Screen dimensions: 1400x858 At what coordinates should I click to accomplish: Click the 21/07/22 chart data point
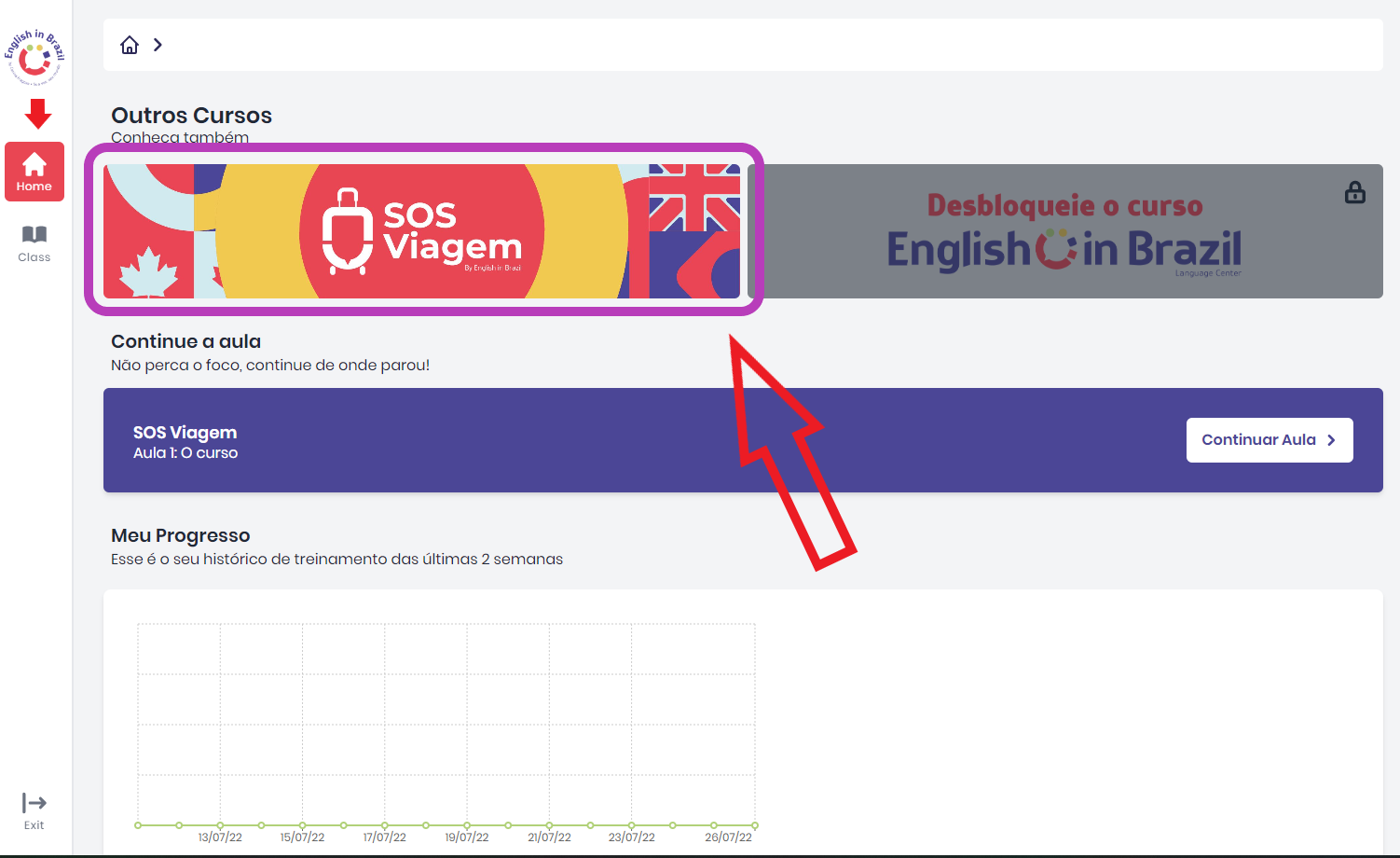point(549,825)
